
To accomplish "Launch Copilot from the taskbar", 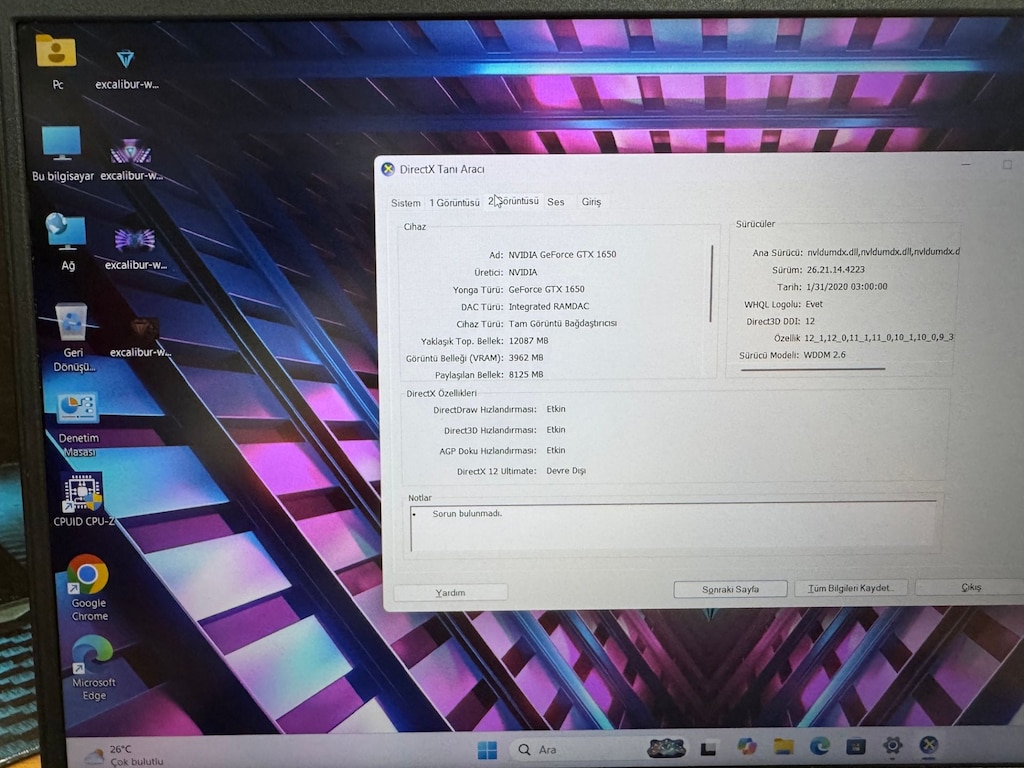I will click(x=746, y=746).
